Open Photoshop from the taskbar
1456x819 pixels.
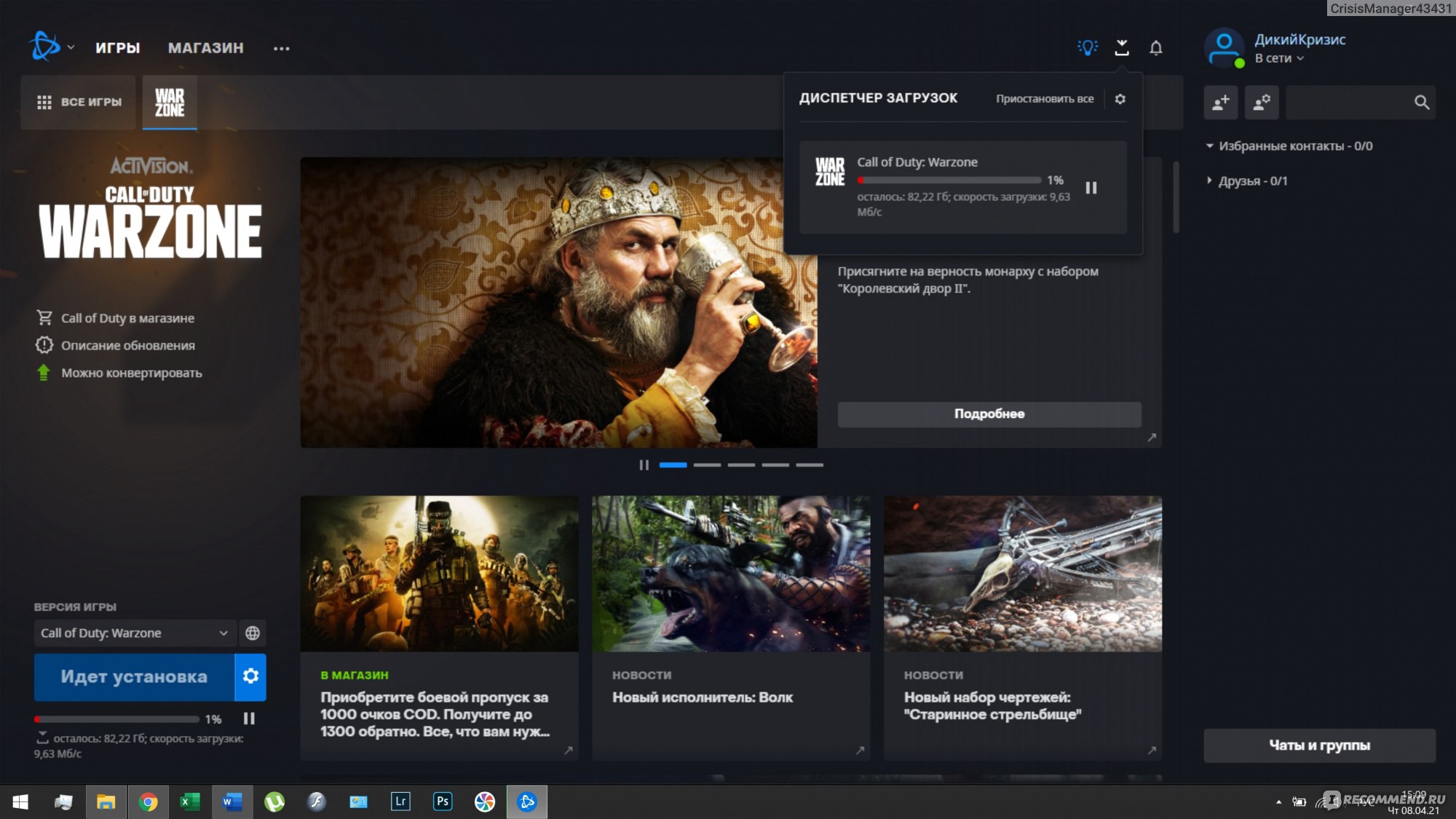443,802
